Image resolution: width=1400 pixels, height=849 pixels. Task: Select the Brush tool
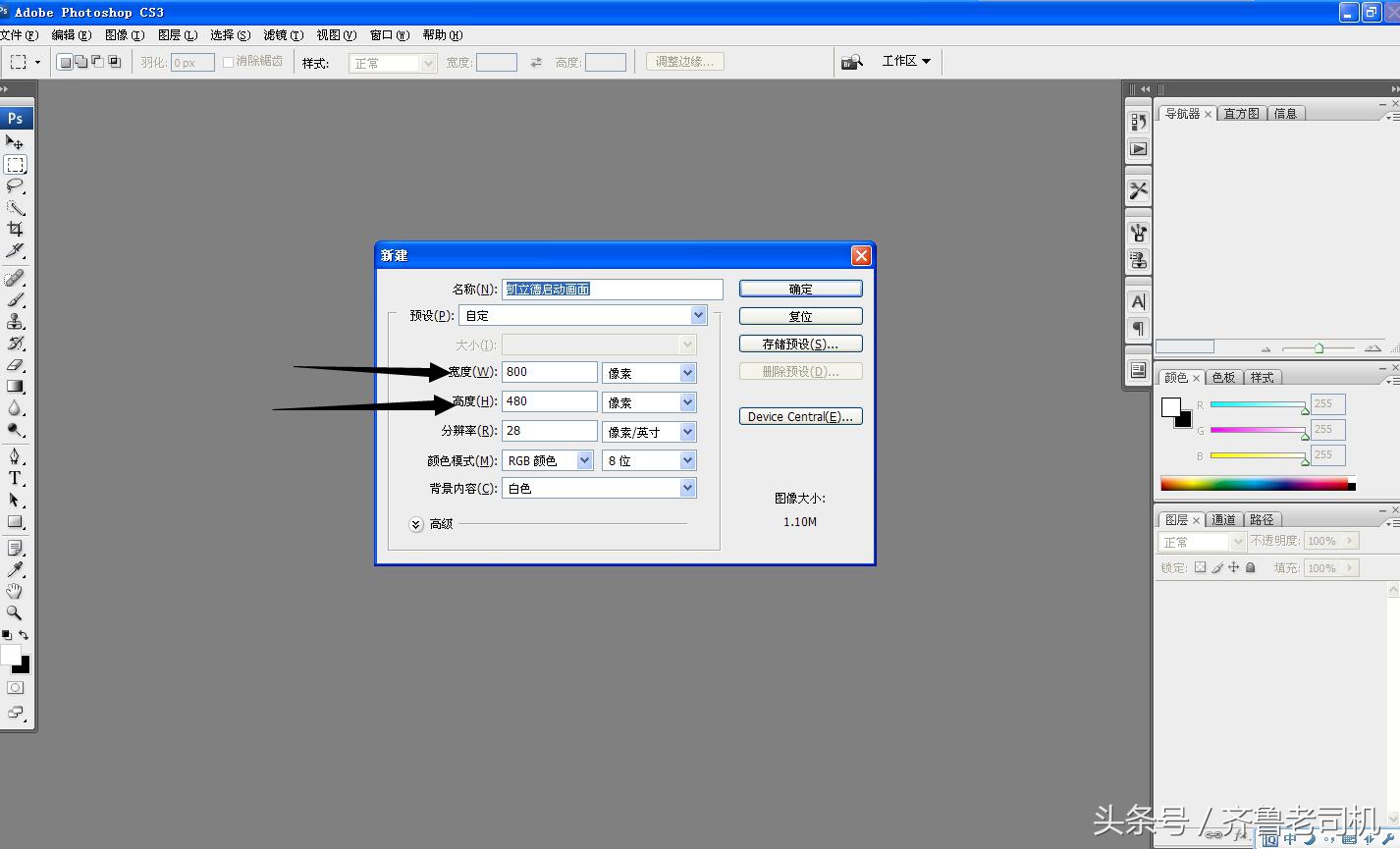[15, 300]
